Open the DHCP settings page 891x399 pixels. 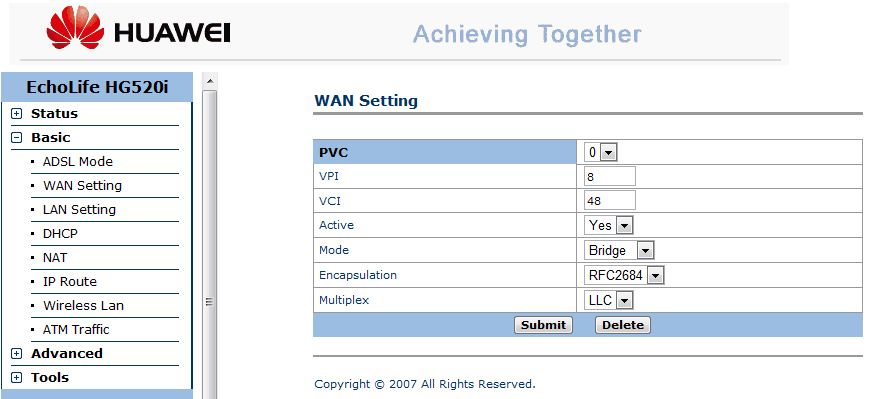(x=60, y=233)
